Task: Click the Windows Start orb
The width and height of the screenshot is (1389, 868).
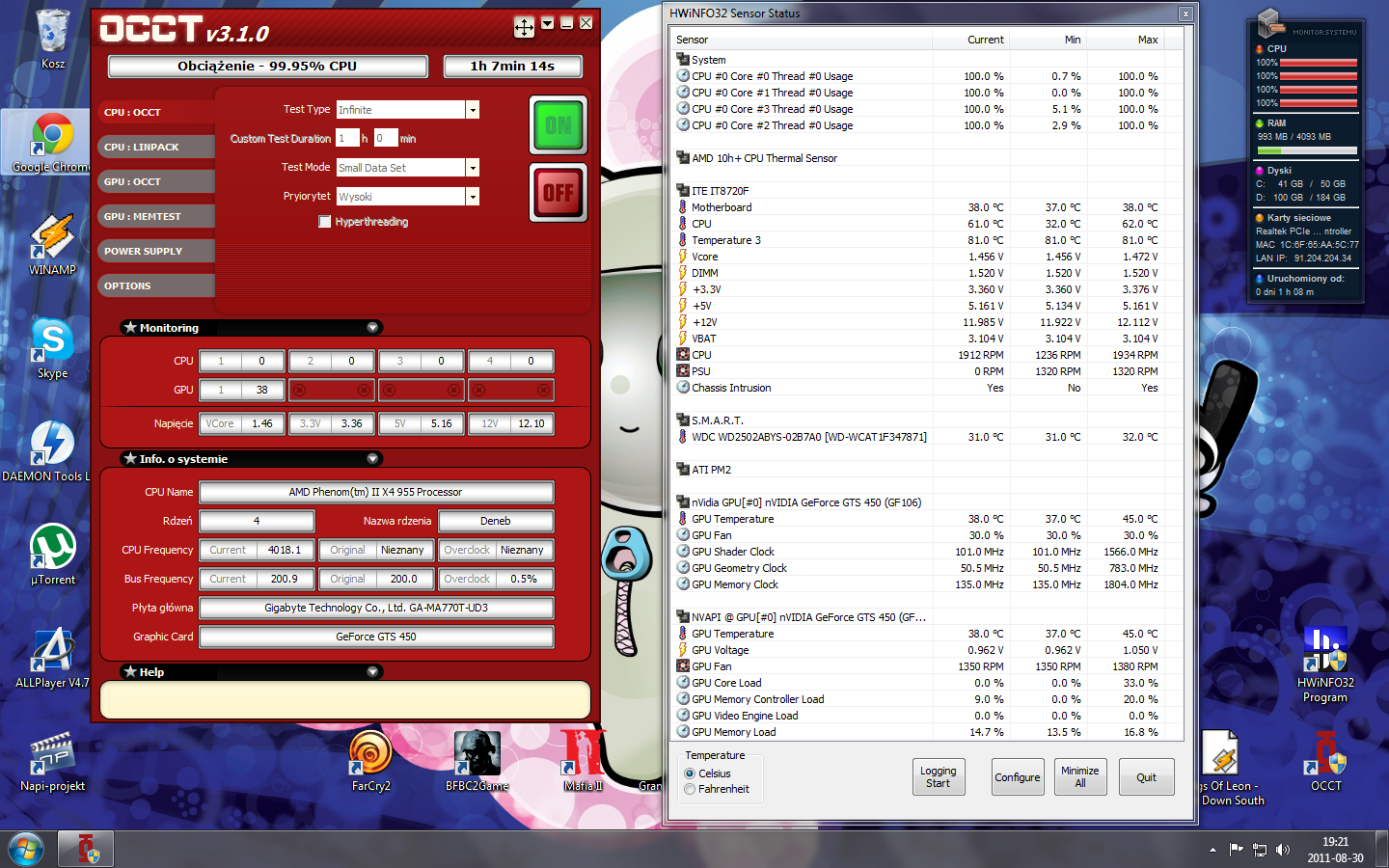Action: [x=26, y=850]
